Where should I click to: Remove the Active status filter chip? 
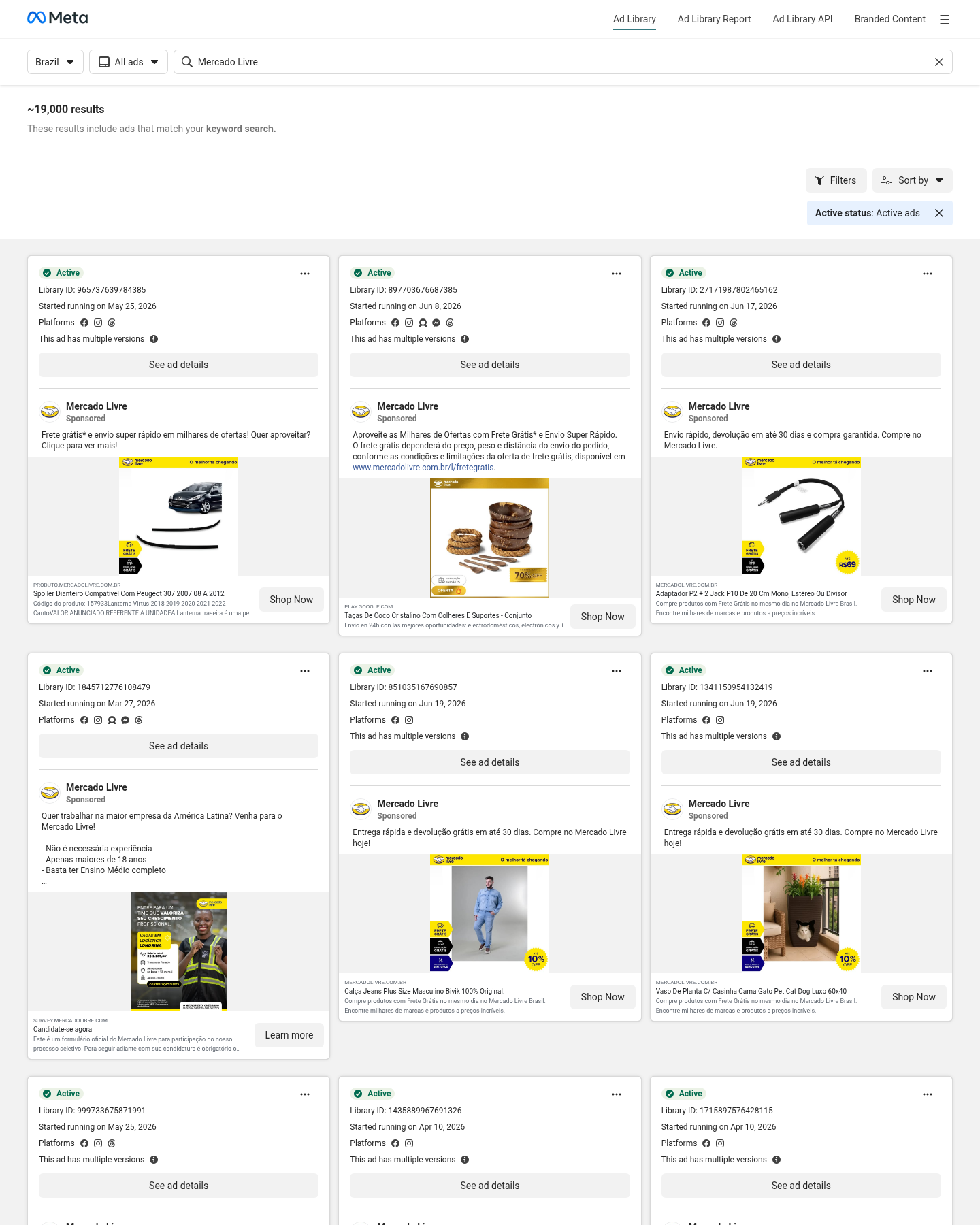click(939, 213)
